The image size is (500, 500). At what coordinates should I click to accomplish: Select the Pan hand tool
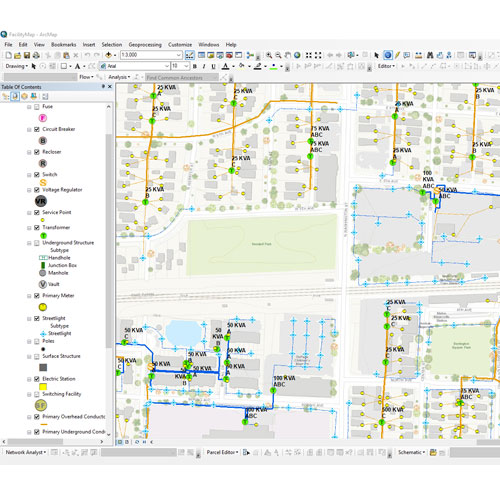pyautogui.click(x=287, y=55)
